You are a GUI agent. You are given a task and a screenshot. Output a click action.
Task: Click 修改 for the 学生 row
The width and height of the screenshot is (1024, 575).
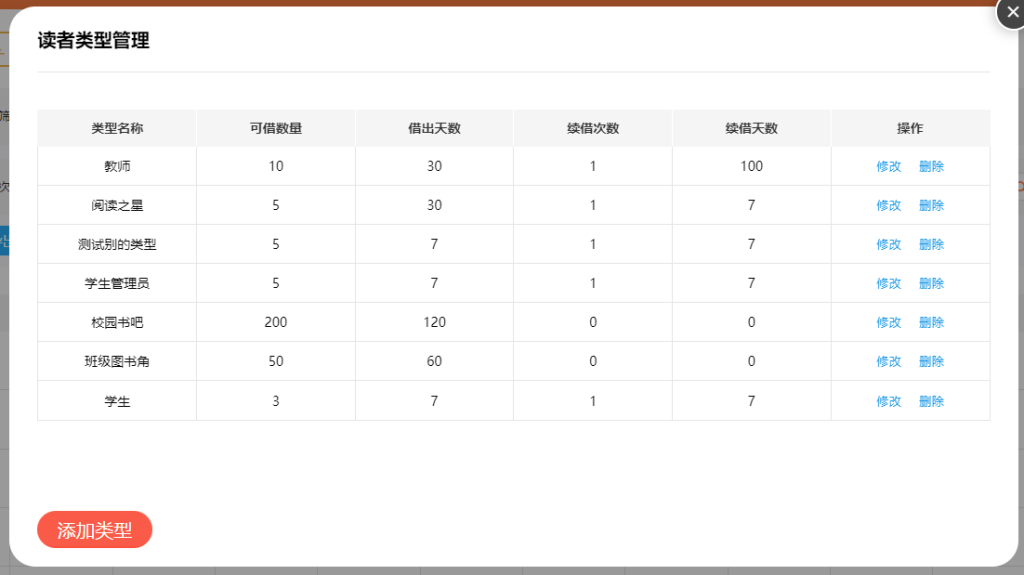(x=888, y=401)
